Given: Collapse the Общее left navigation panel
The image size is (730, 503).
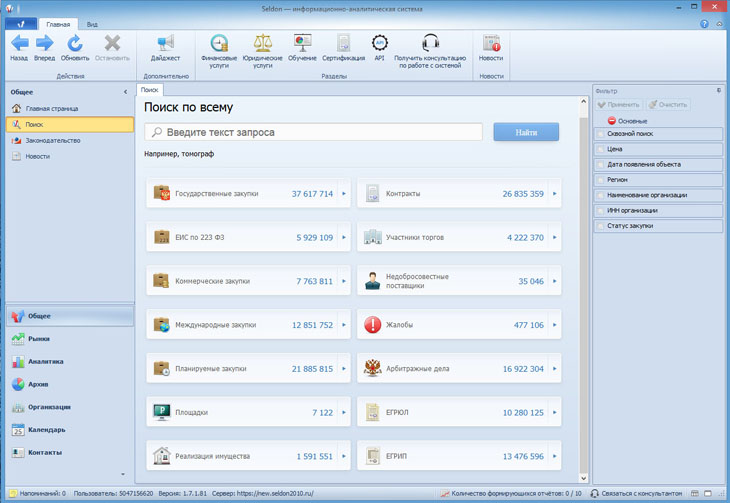Looking at the screenshot, I should tap(125, 92).
